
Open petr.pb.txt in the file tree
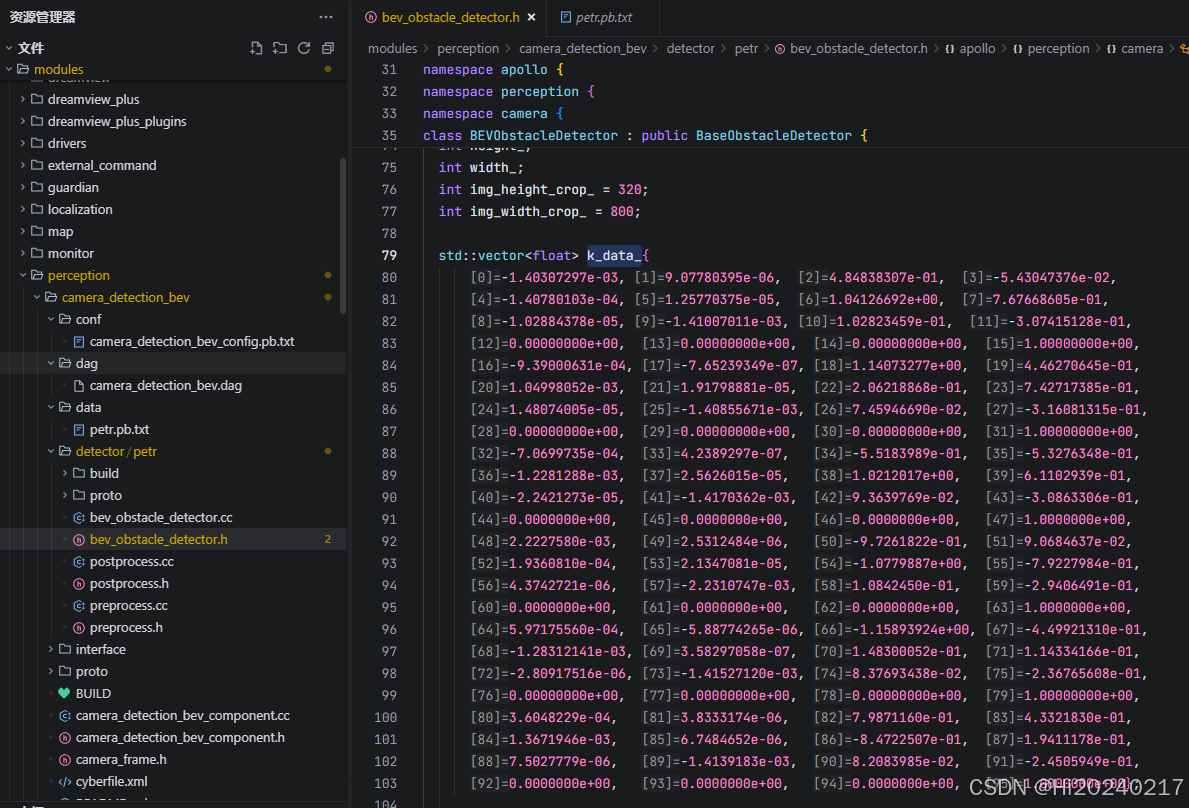pyautogui.click(x=119, y=429)
